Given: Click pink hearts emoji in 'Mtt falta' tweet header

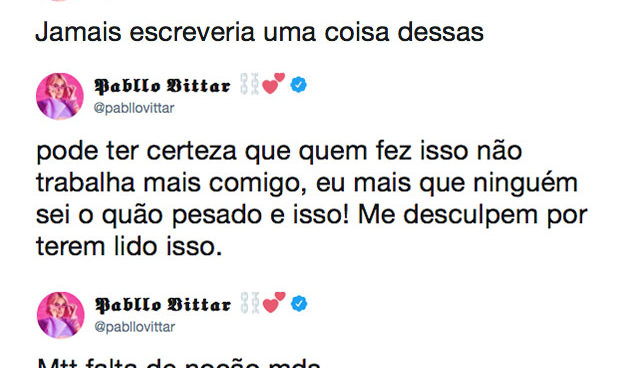Looking at the screenshot, I should pyautogui.click(x=274, y=302).
